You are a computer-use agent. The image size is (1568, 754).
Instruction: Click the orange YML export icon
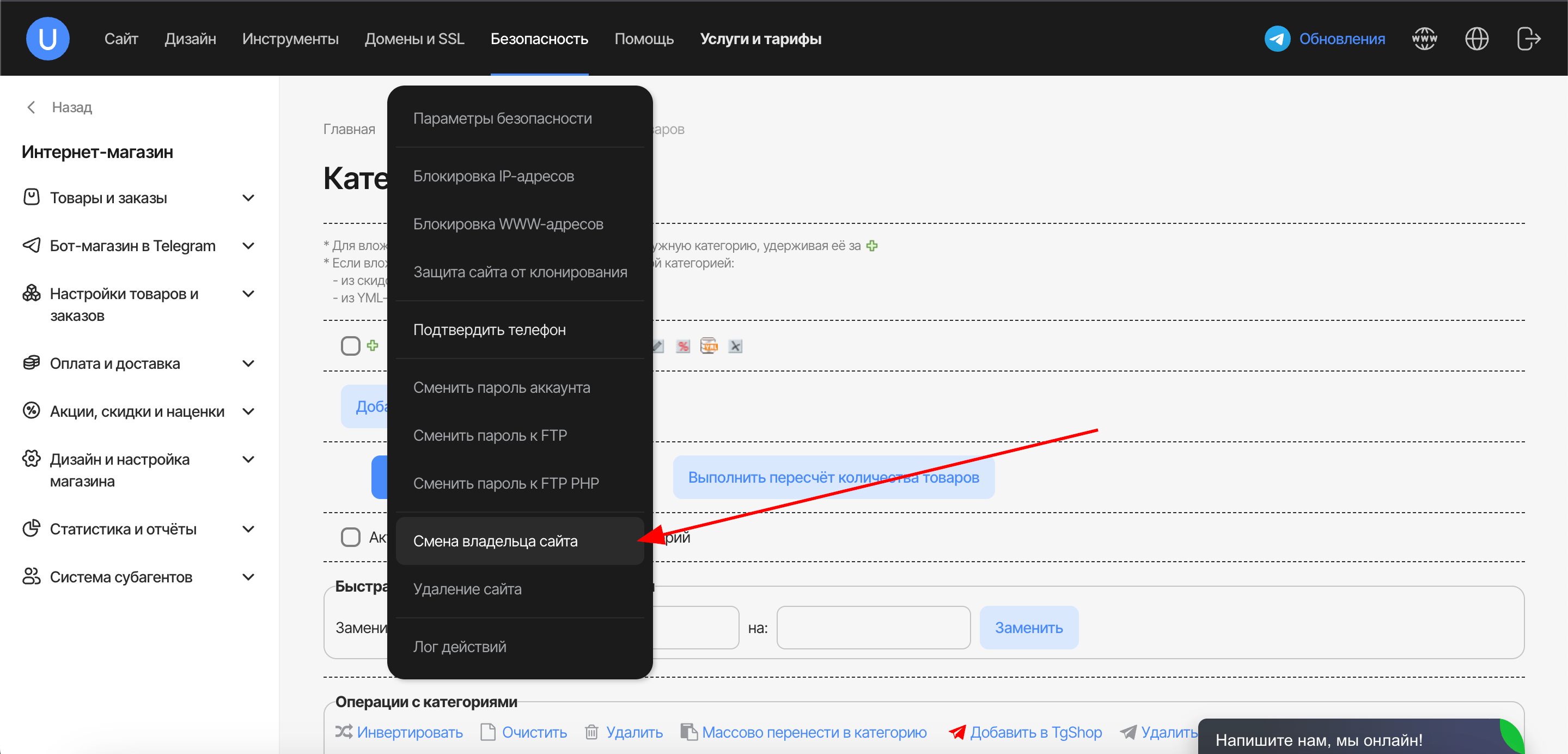click(709, 346)
